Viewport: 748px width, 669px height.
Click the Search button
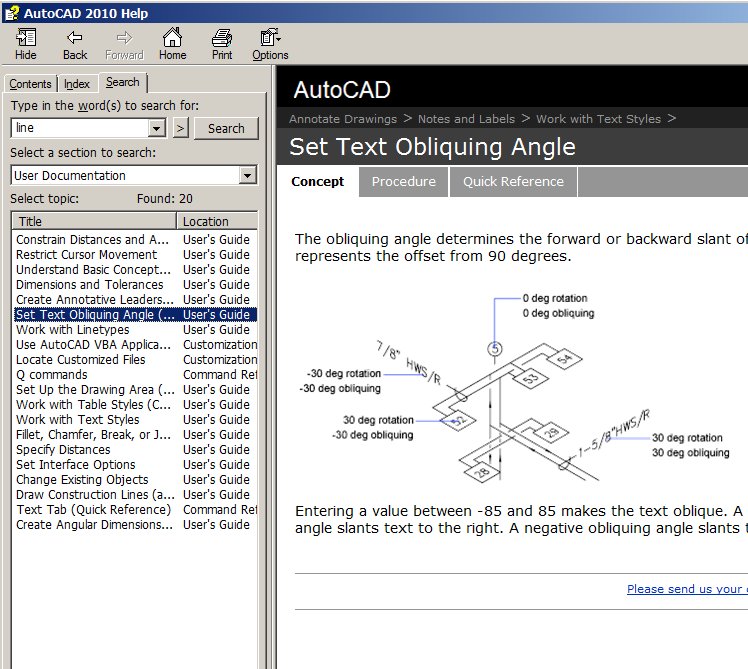[x=226, y=128]
